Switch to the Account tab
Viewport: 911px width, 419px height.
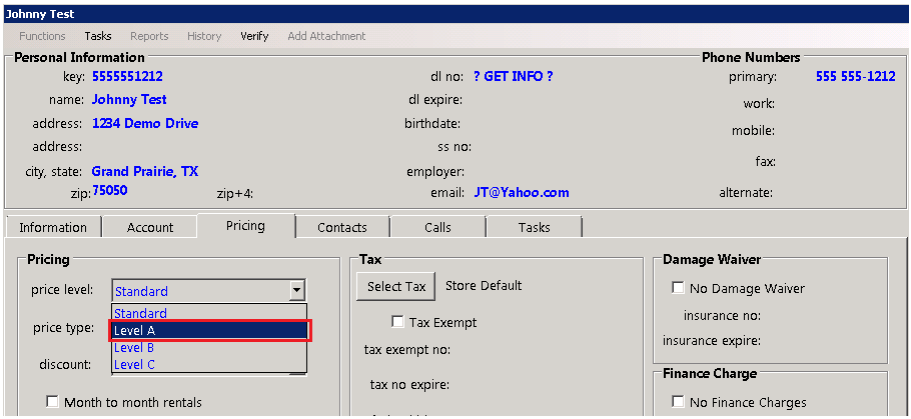point(150,228)
